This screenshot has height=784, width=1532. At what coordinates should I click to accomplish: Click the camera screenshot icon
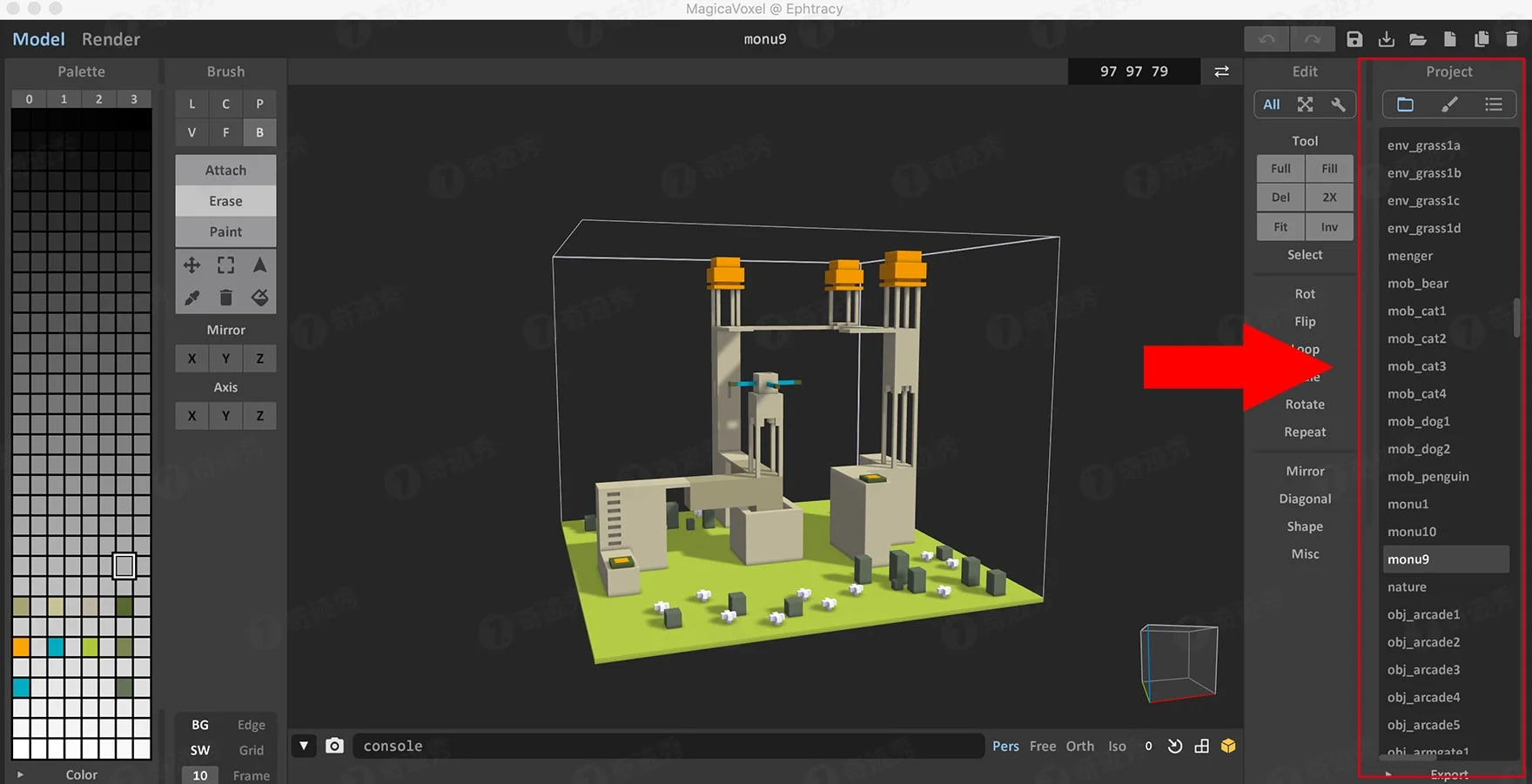(334, 746)
